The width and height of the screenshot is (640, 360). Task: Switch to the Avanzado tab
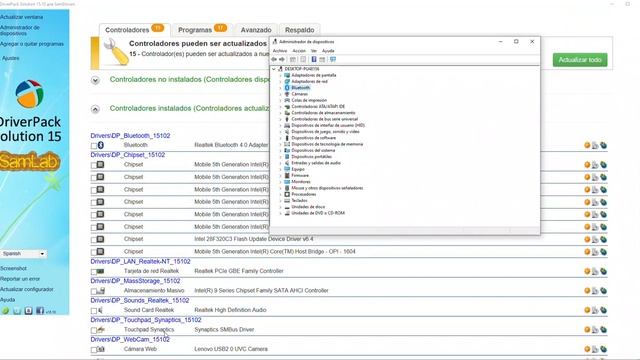point(256,30)
